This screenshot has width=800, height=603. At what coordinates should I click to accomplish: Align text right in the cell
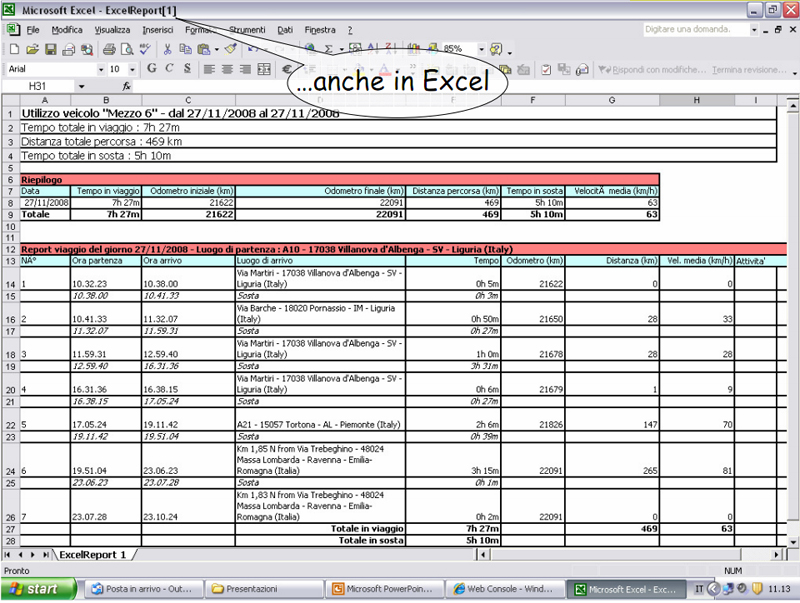tap(245, 69)
